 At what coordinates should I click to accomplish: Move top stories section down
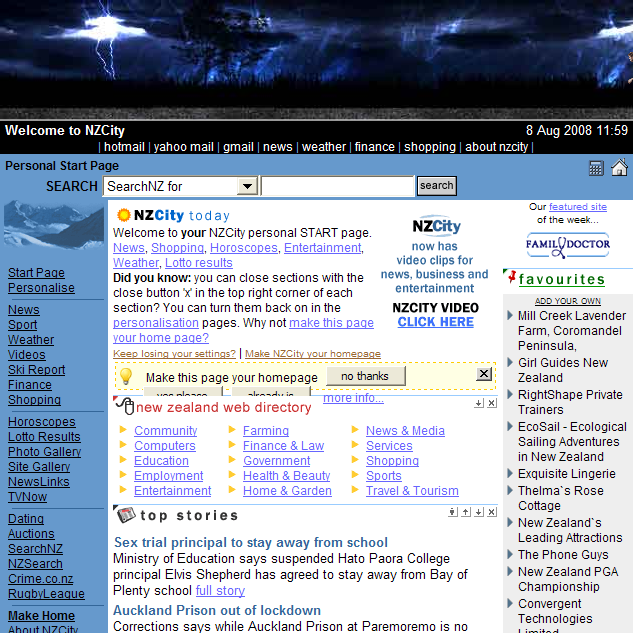(x=479, y=512)
